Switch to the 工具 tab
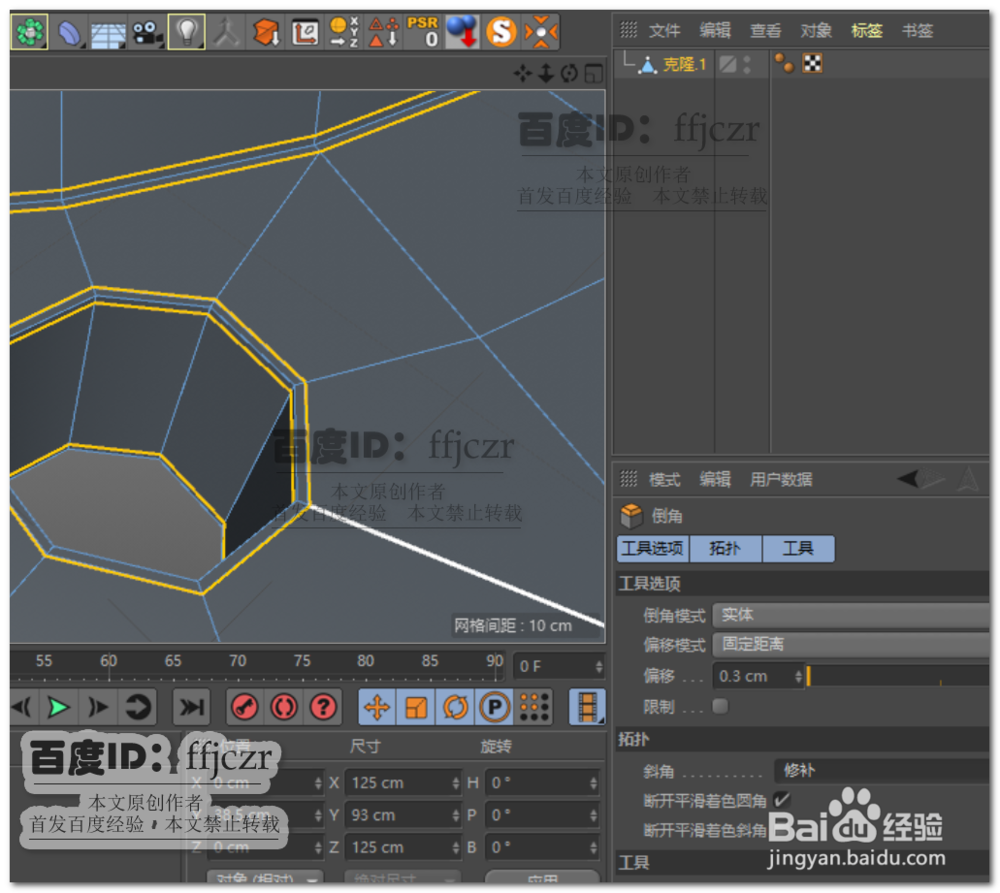 coord(798,549)
